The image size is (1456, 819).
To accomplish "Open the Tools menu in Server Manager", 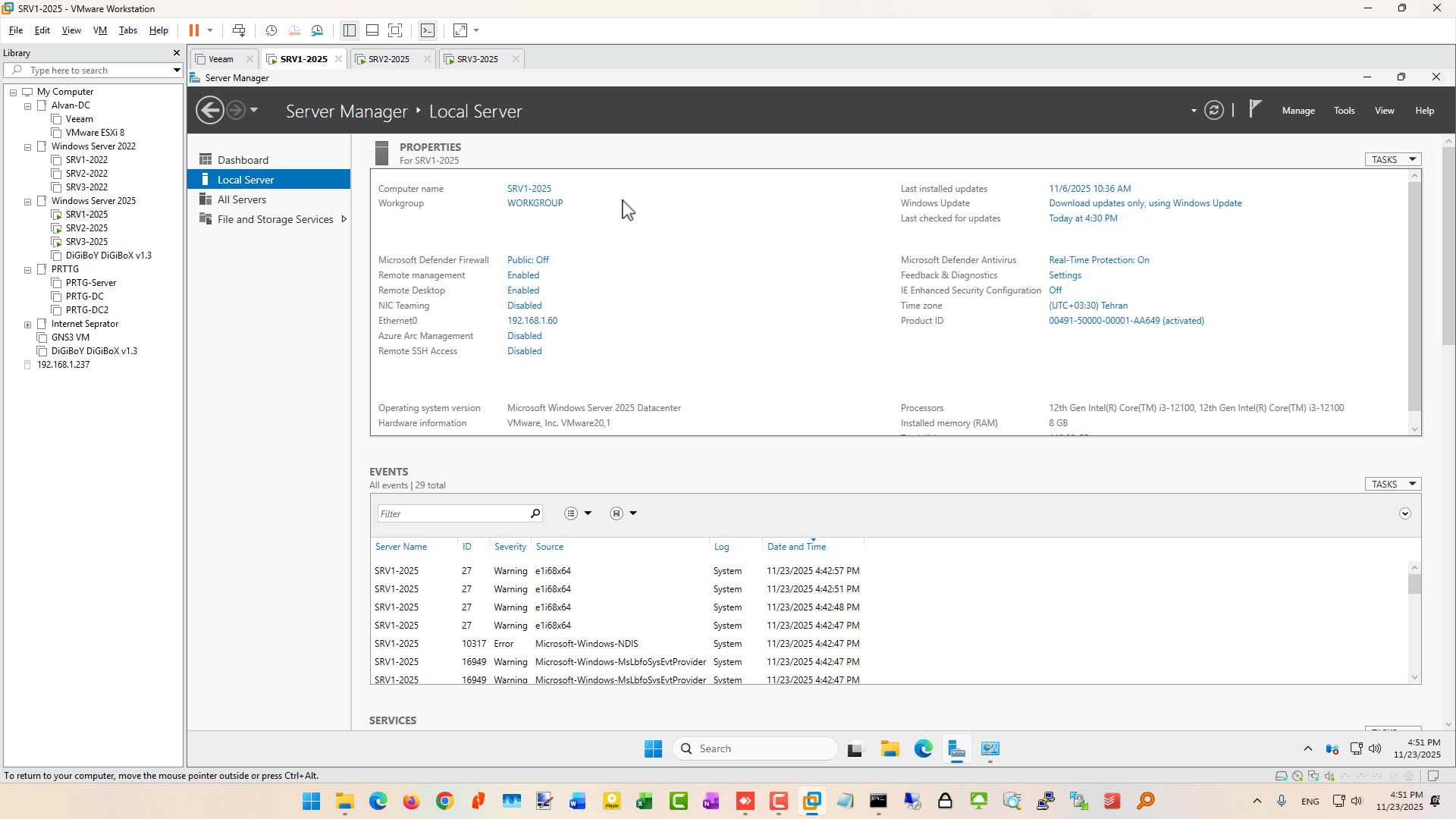I will 1345,111.
